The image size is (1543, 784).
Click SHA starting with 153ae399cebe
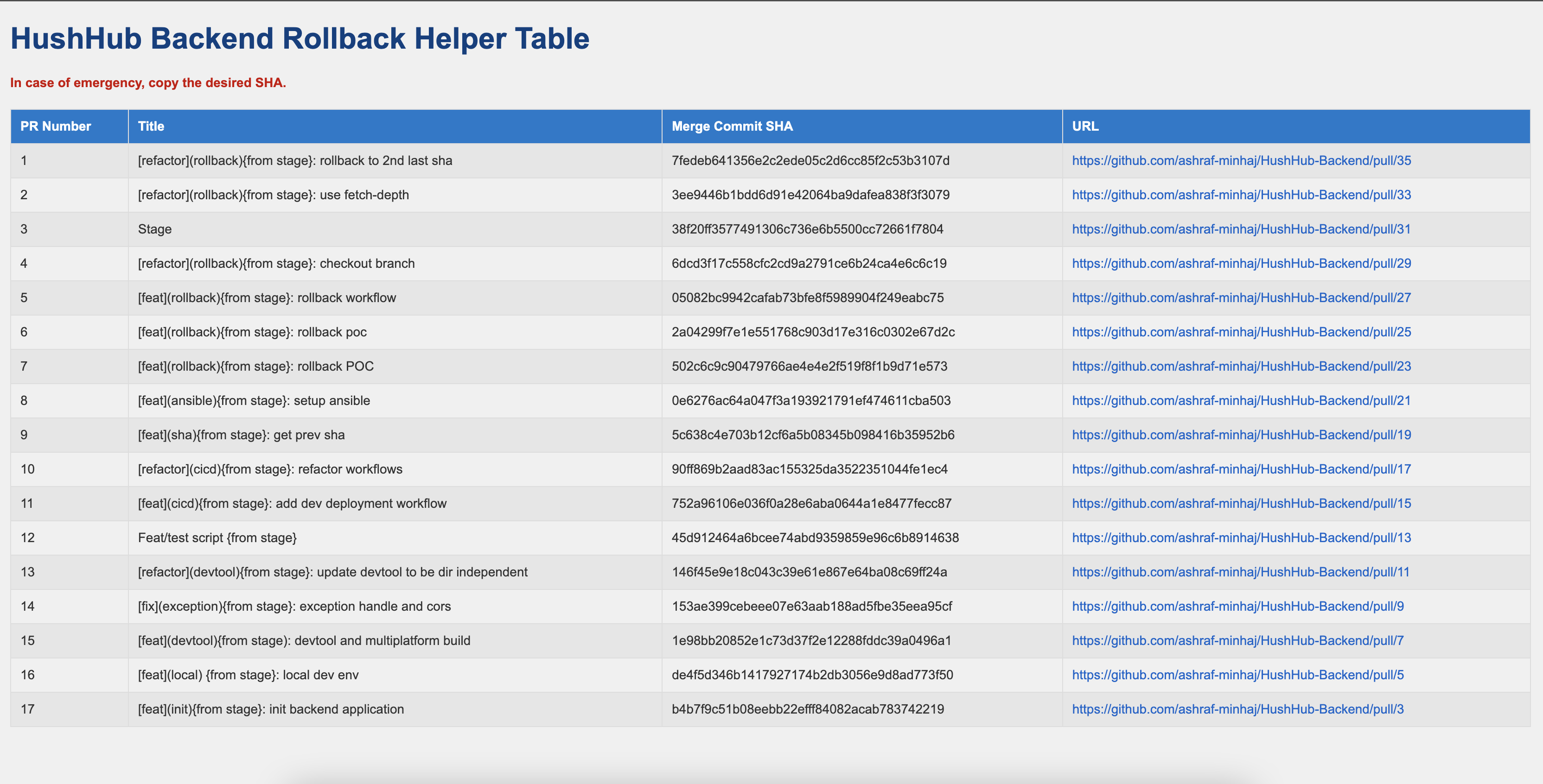tap(812, 606)
